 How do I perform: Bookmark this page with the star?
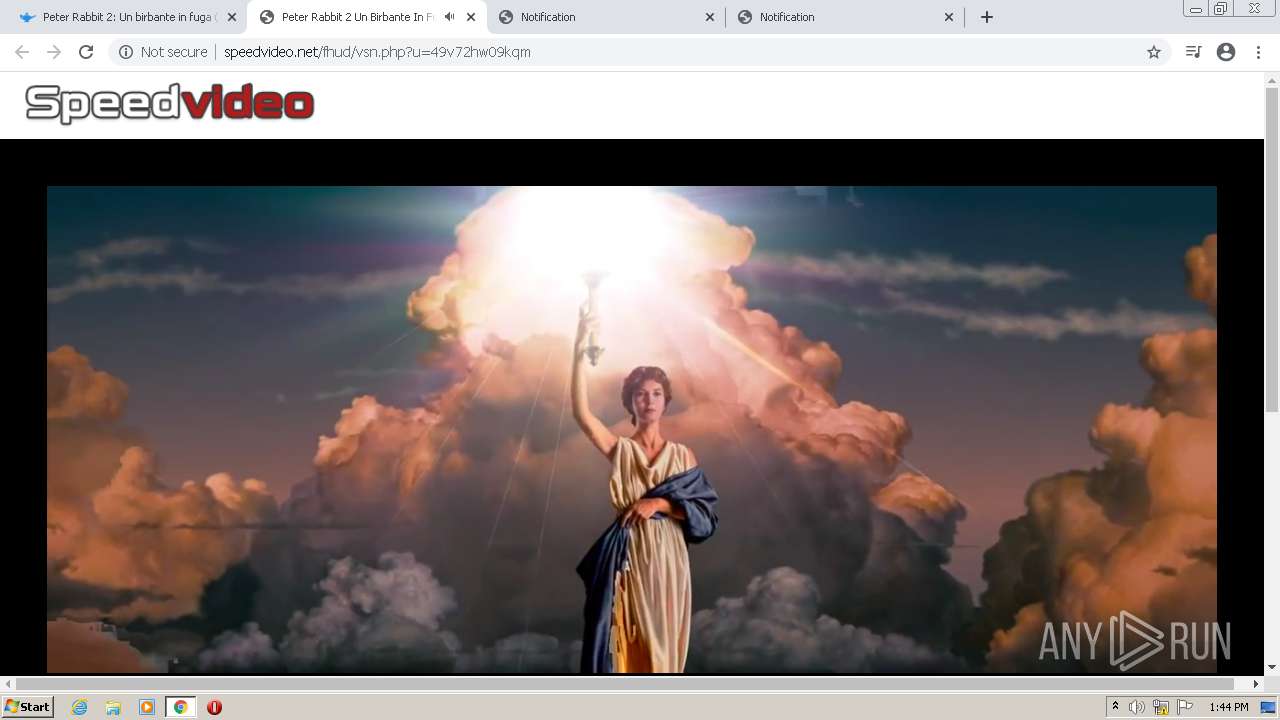[1154, 52]
